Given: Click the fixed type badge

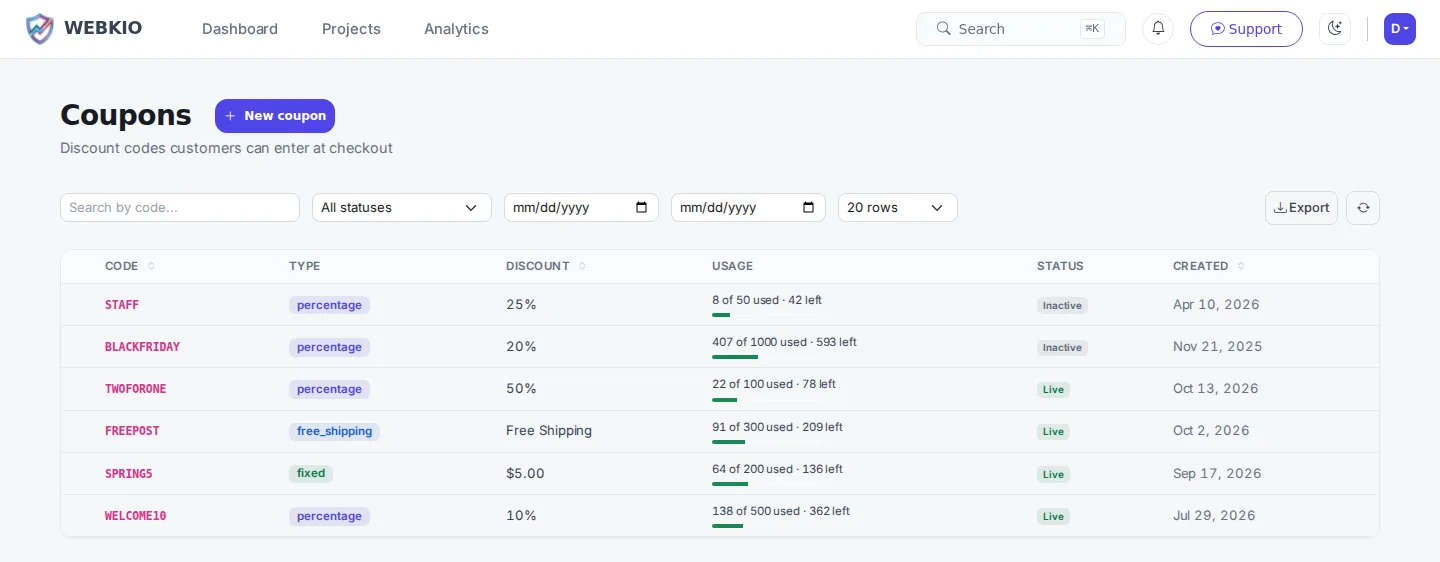Looking at the screenshot, I should click(311, 474).
